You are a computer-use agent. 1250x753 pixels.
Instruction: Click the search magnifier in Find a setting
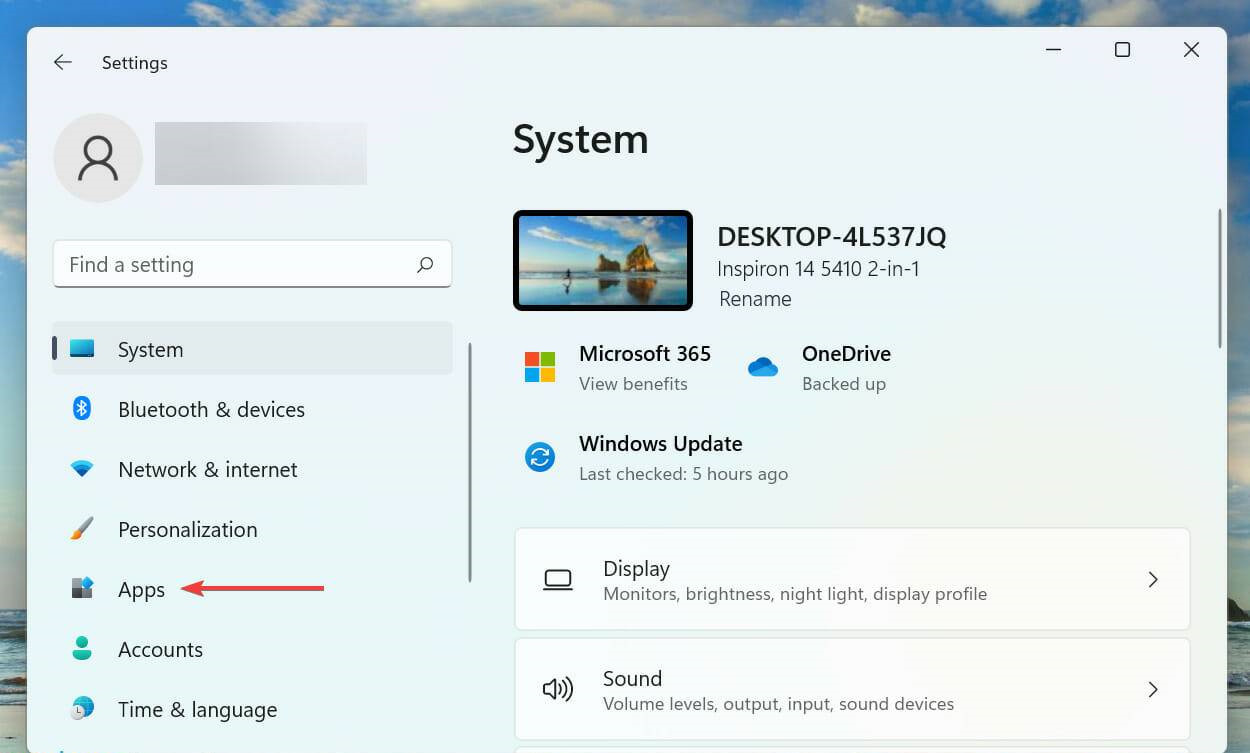tap(425, 264)
